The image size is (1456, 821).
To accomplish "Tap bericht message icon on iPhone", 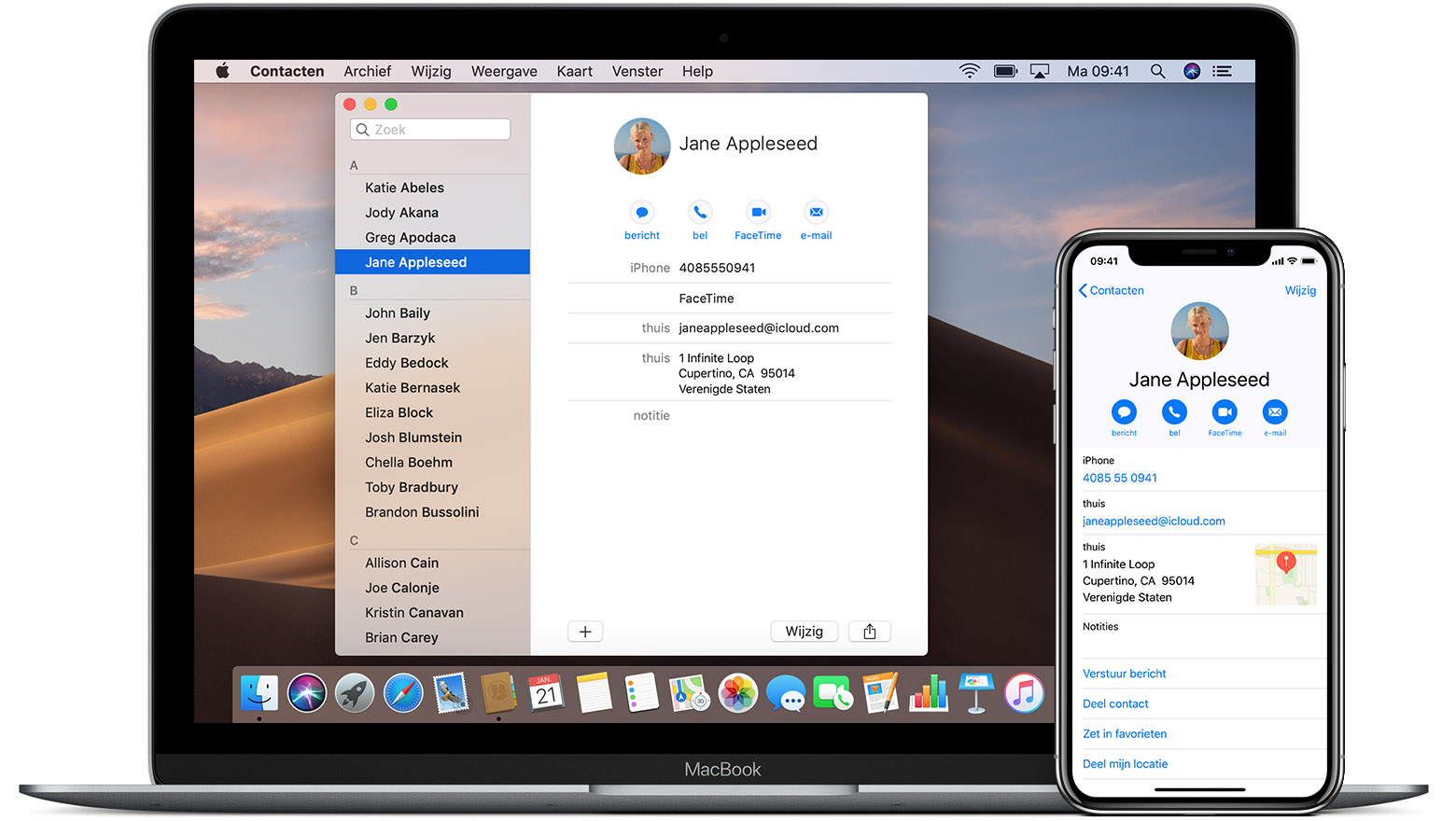I will point(1124,411).
